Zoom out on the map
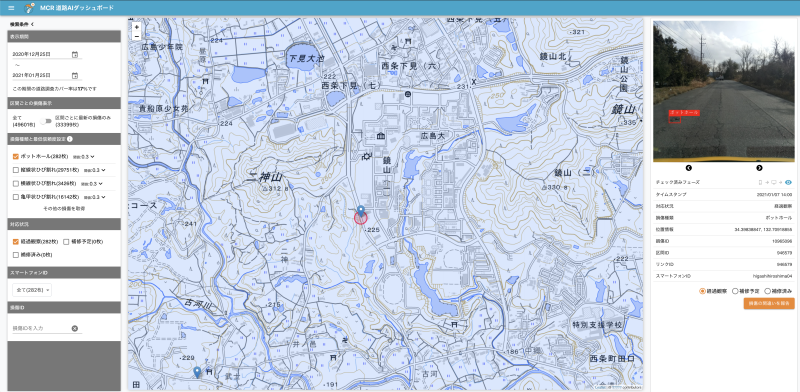The height and width of the screenshot is (392, 800). [136, 36]
